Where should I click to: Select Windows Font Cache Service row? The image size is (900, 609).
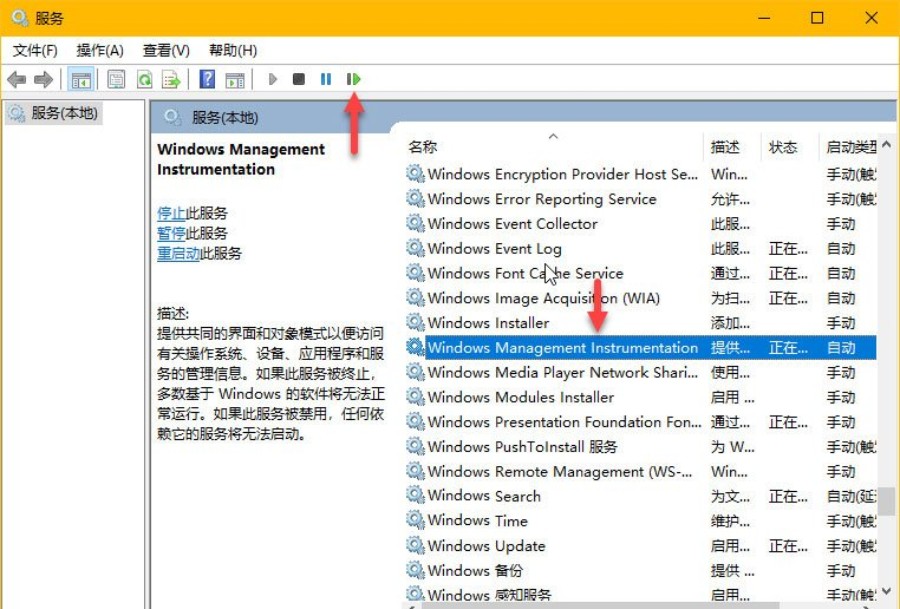641,273
